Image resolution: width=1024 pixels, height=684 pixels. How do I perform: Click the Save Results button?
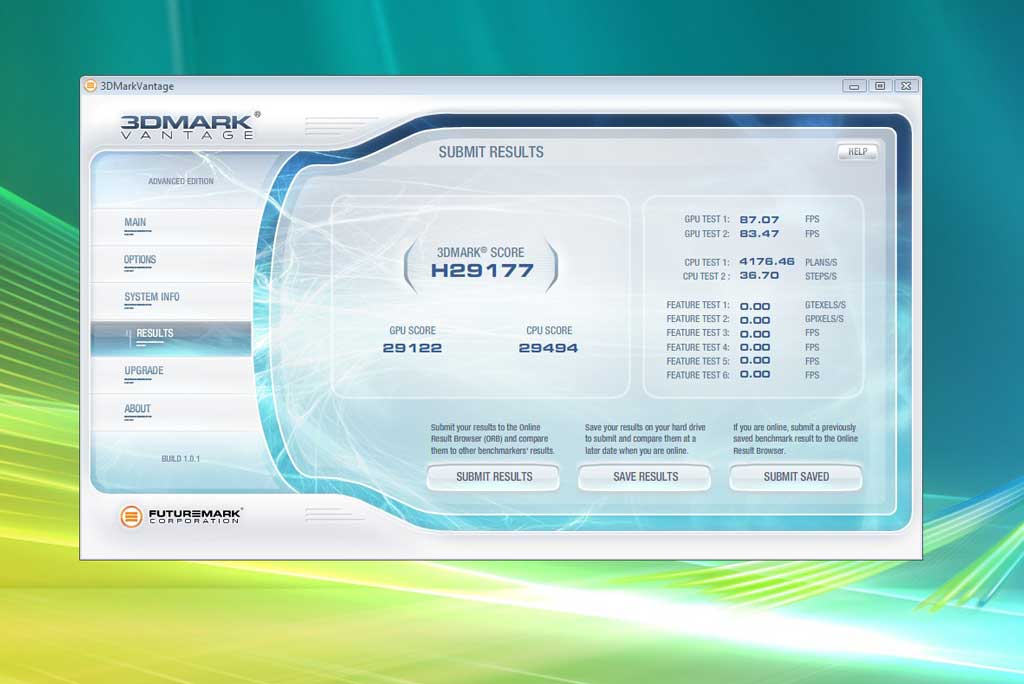645,477
